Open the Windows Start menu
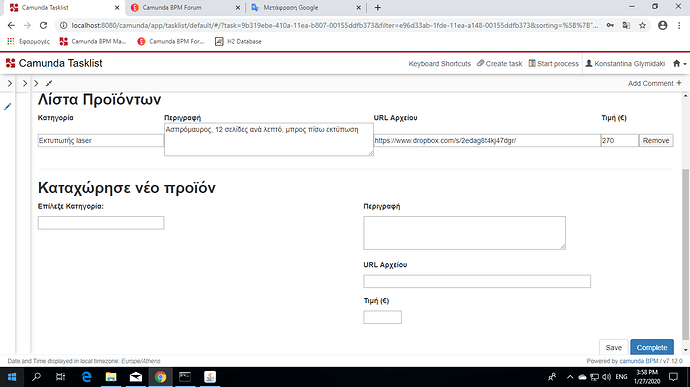 pyautogui.click(x=12, y=377)
